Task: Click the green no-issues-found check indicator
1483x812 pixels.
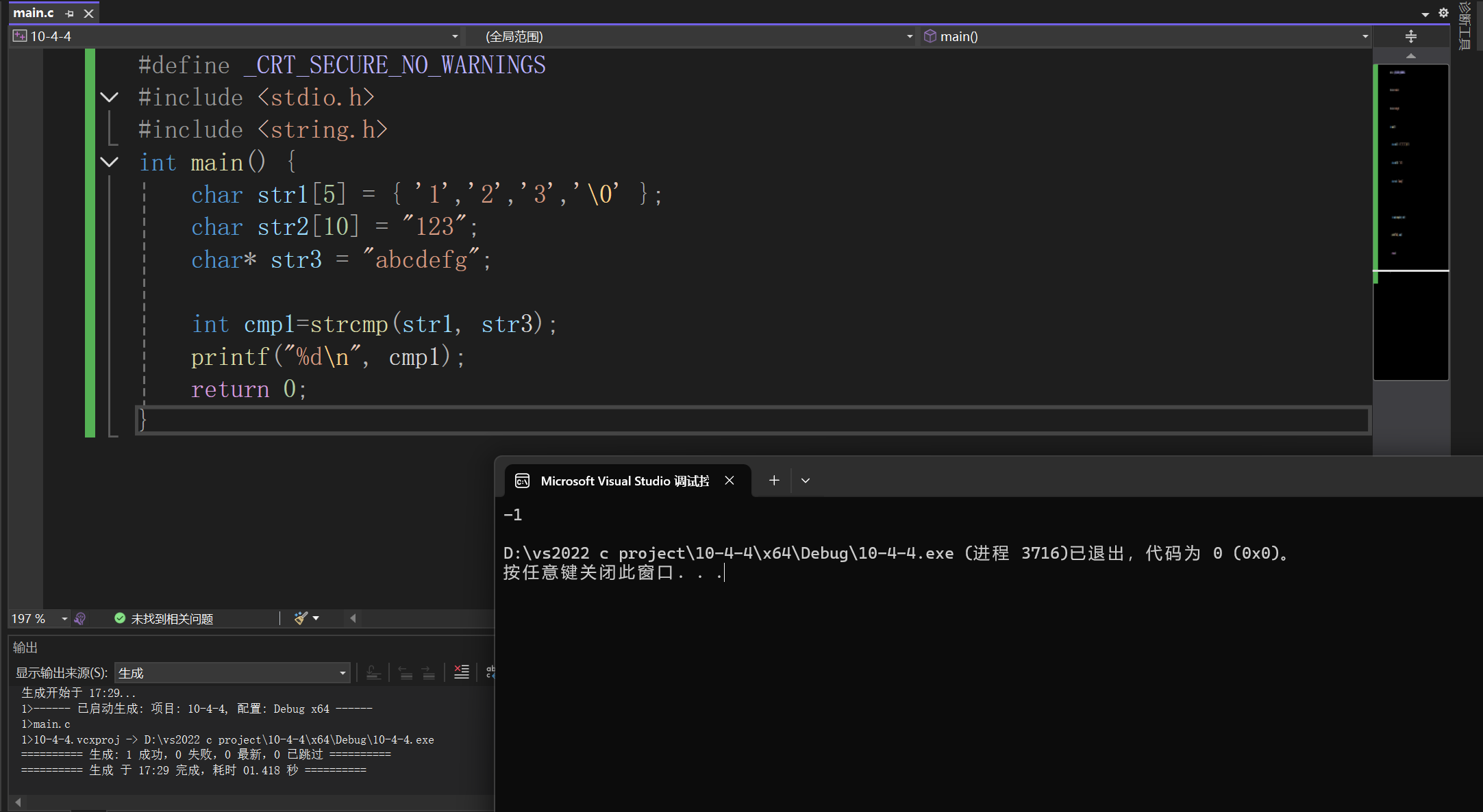Action: (120, 618)
